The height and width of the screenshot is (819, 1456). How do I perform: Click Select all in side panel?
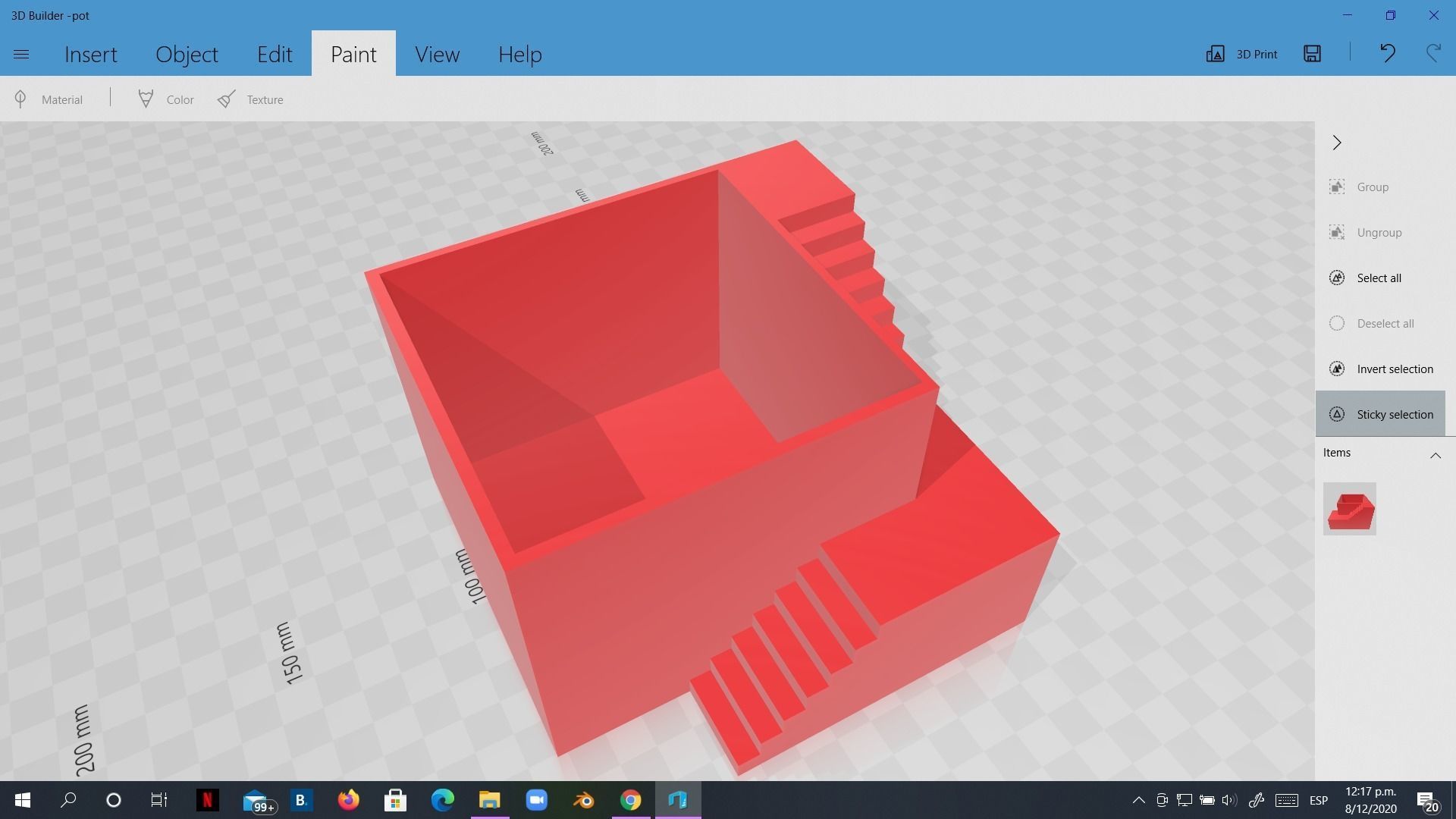(1380, 278)
